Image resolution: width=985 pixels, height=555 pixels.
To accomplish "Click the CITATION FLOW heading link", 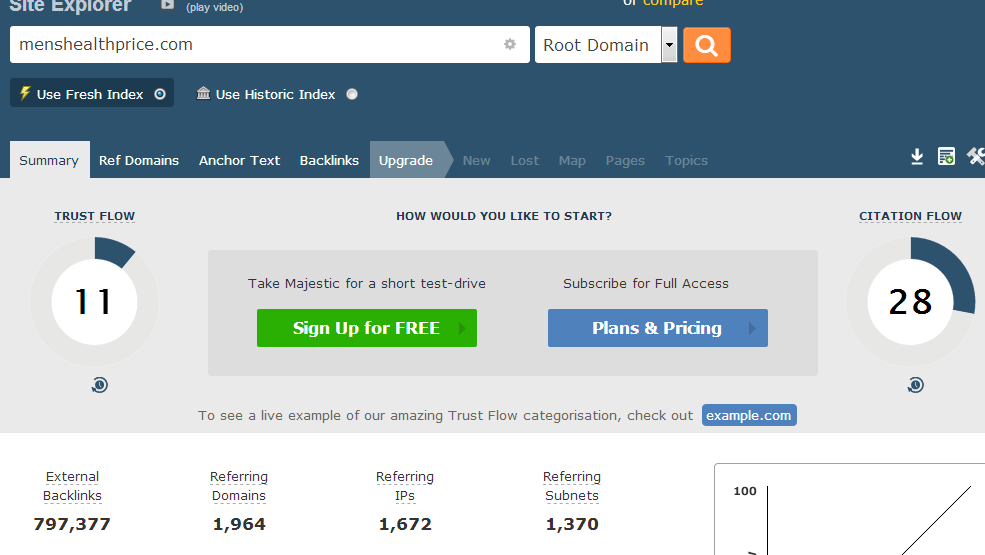I will (910, 216).
